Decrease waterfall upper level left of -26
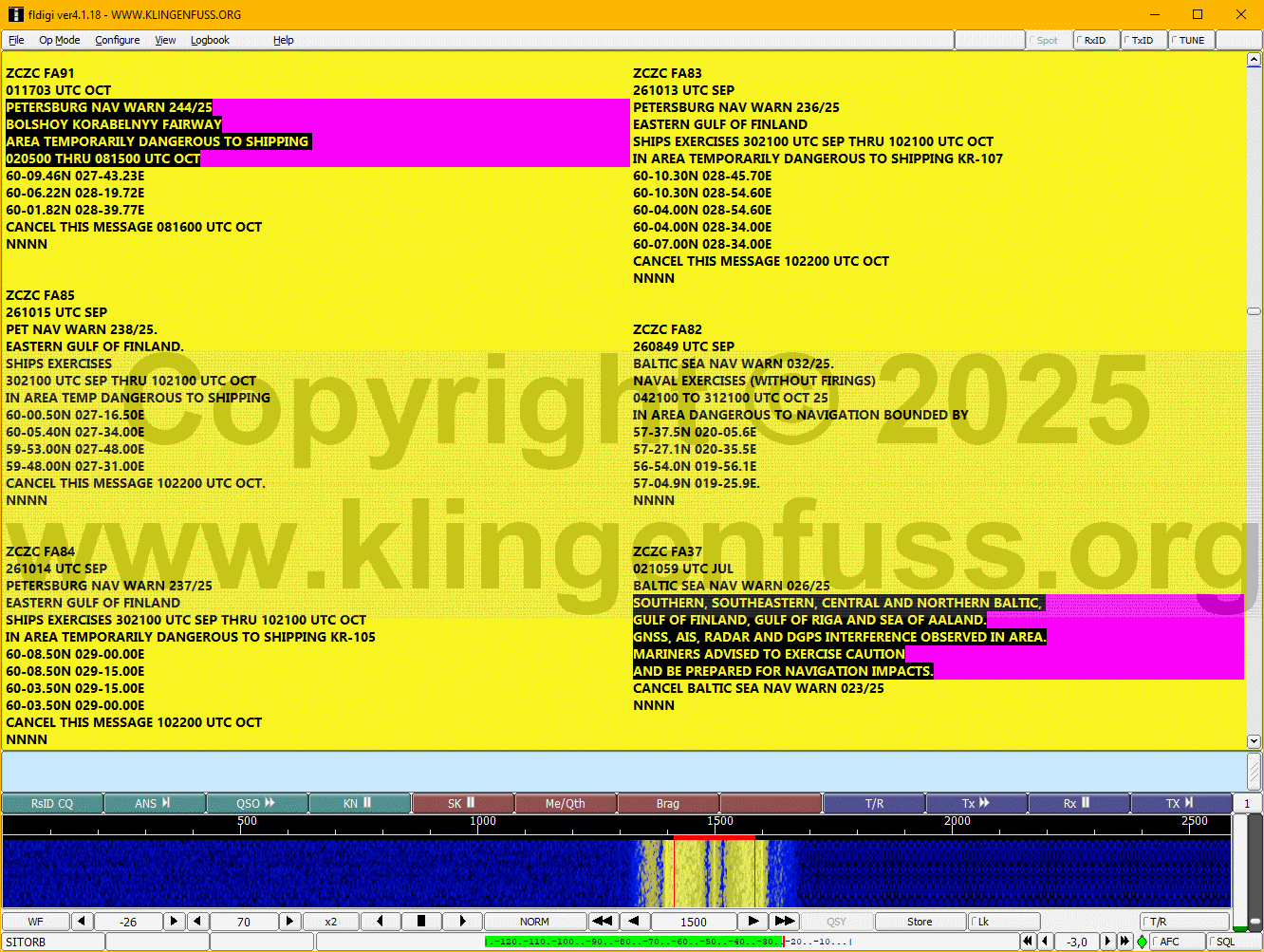 82,921
